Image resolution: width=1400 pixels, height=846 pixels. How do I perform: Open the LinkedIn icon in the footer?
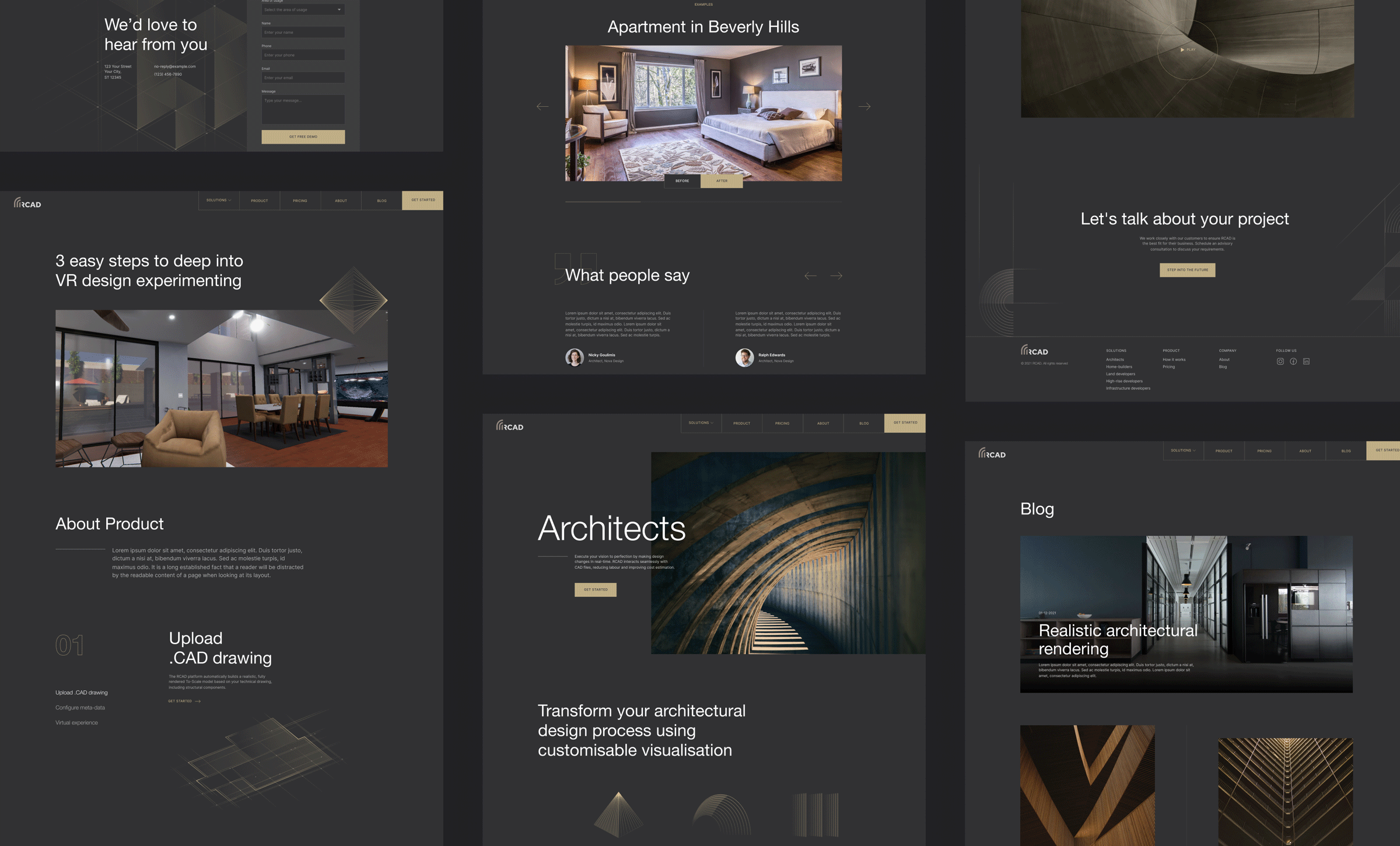click(x=1307, y=362)
